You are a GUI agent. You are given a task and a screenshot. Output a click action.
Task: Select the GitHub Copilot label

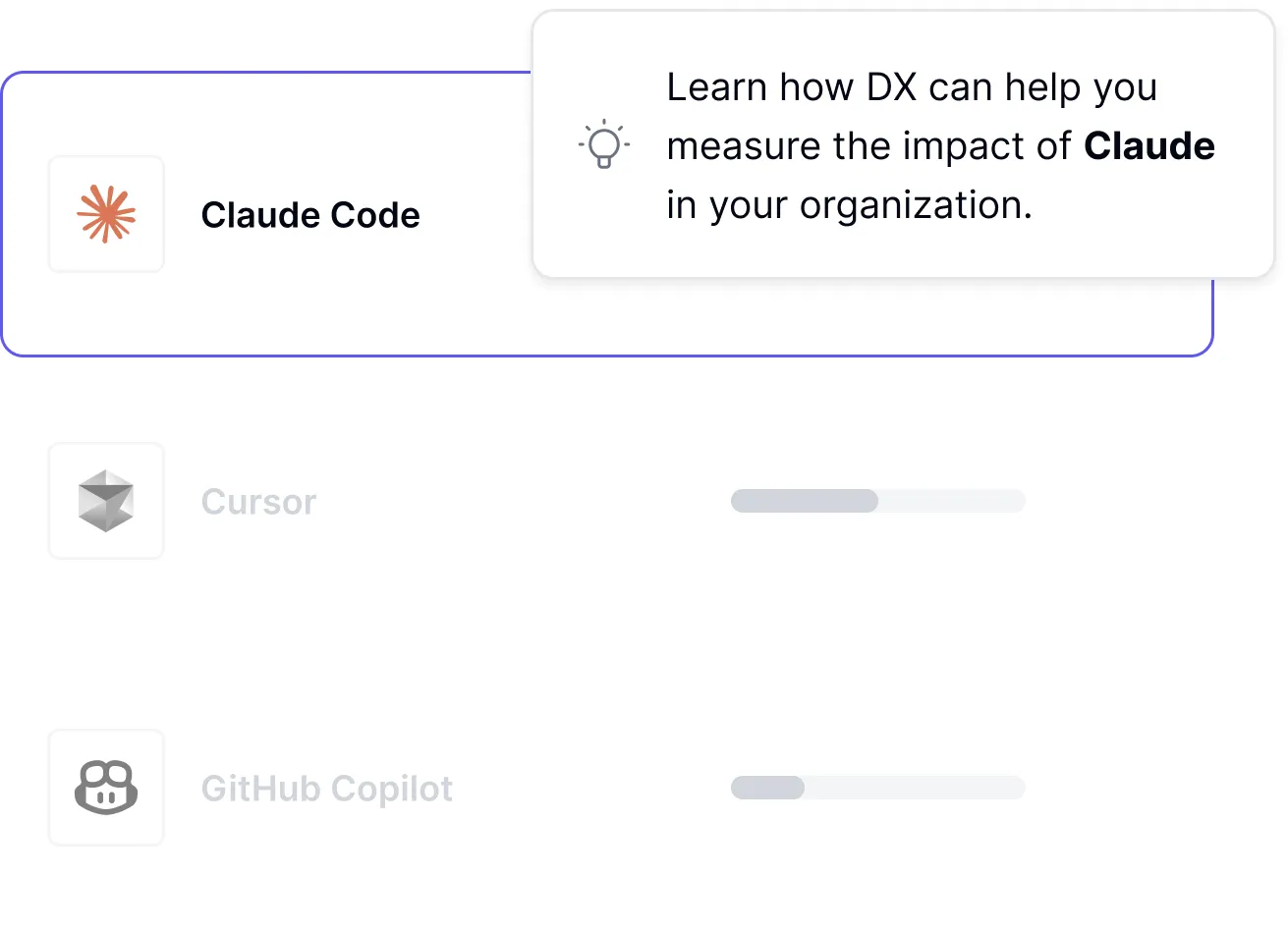(x=326, y=789)
